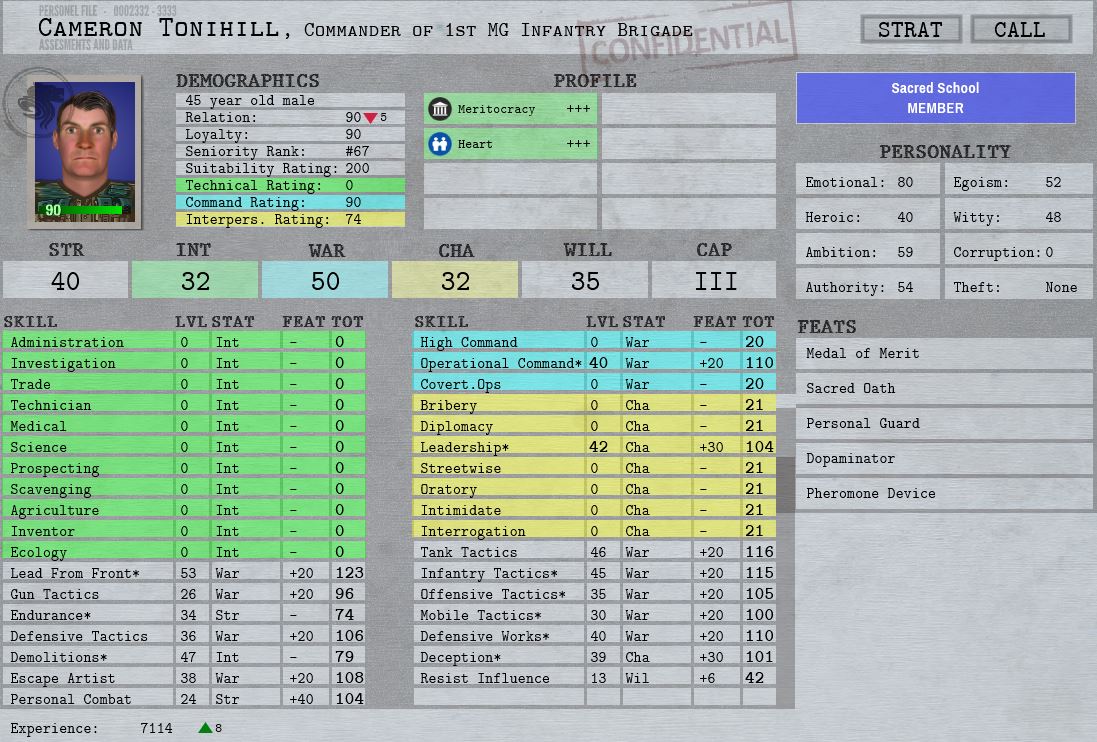Screen dimensions: 1097x742
Task: Select the Pheromone Device feat
Action: pos(944,494)
